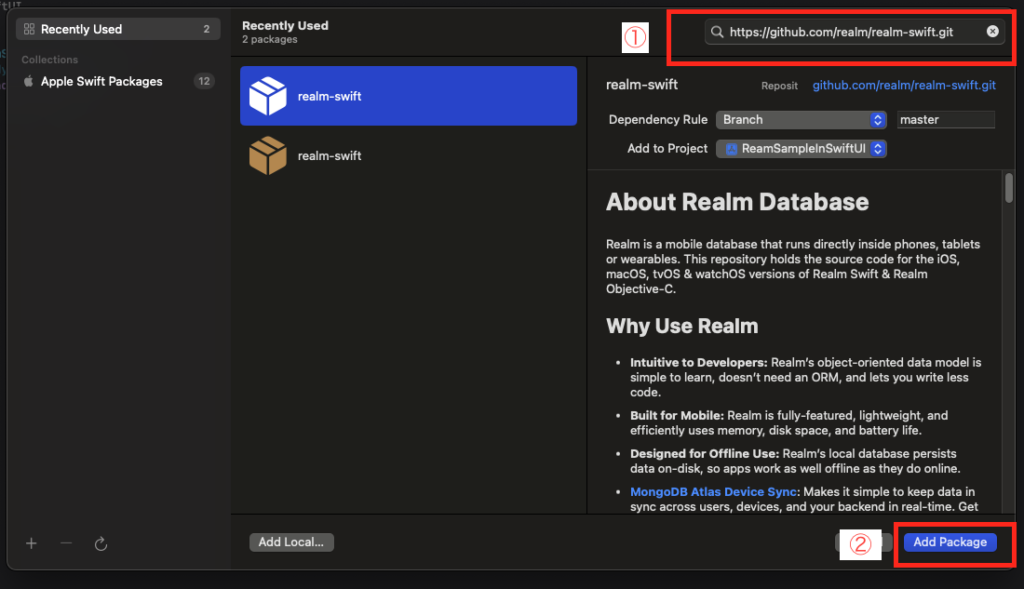Open the Dependency Rule Branch dropdown

tap(801, 120)
